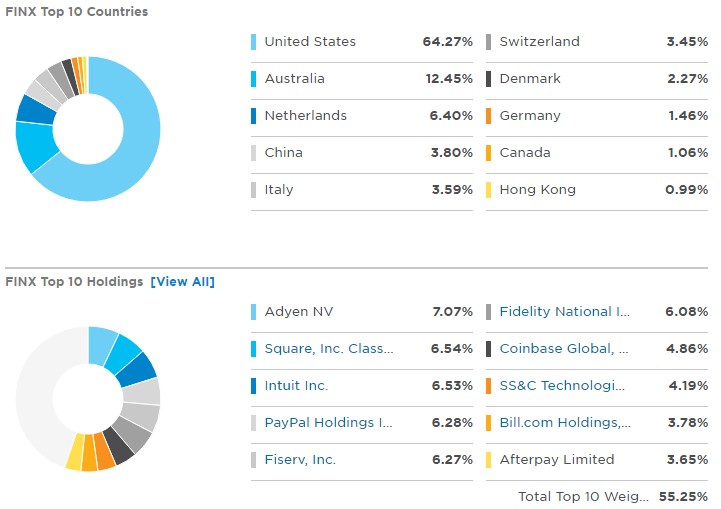The height and width of the screenshot is (509, 721).
Task: Open the Square, Inc. Class holding link
Action: coord(329,349)
